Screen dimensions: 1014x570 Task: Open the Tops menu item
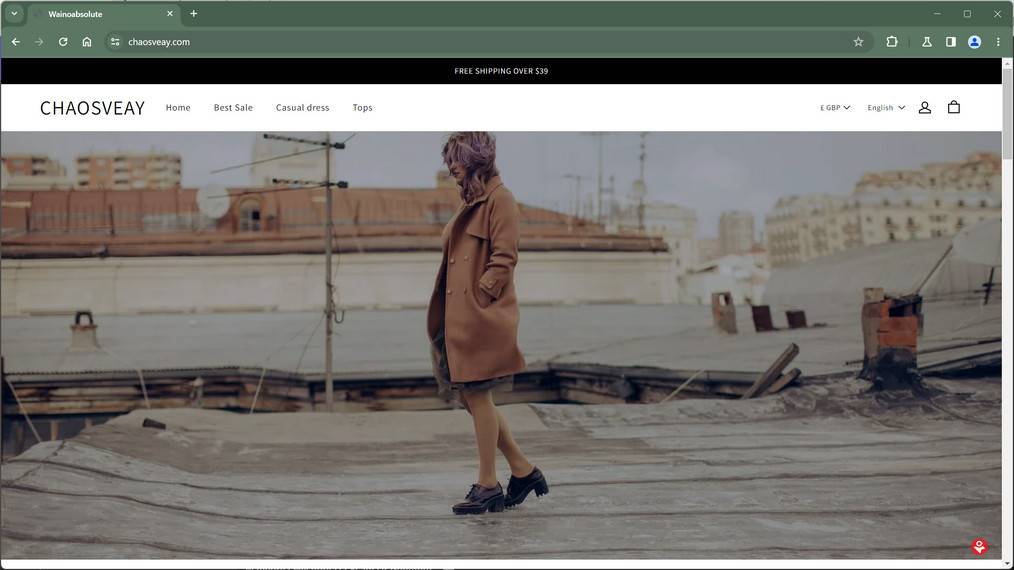click(362, 107)
